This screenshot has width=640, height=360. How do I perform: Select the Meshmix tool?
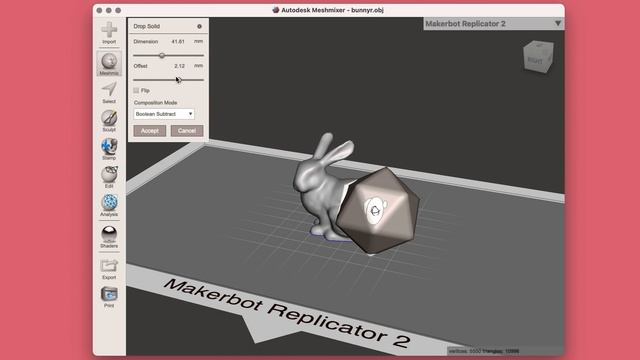pos(109,64)
